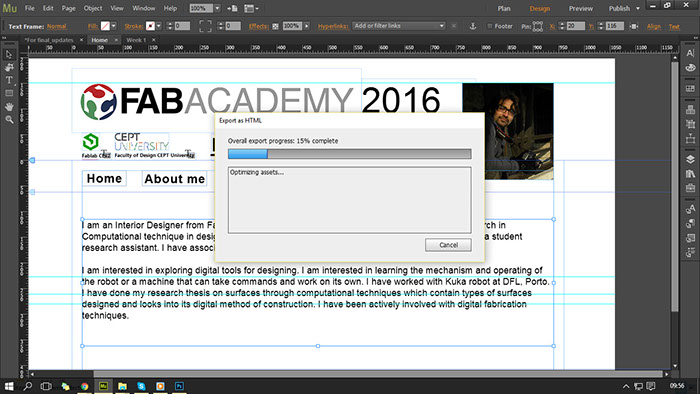Screen dimensions: 700x394
Task: Click the Align link in control bar
Action: tap(654, 26)
